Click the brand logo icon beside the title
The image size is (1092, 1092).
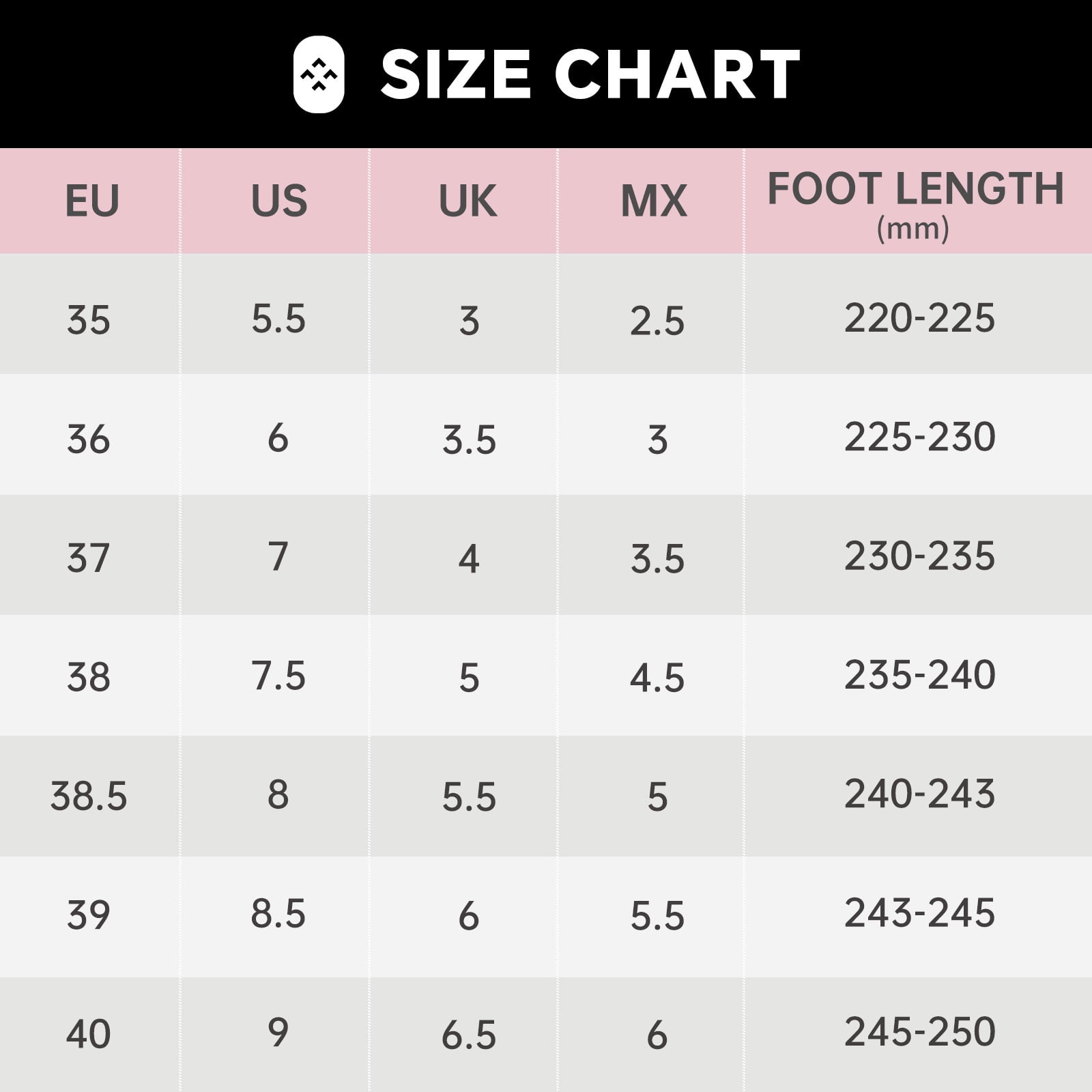coord(319,74)
